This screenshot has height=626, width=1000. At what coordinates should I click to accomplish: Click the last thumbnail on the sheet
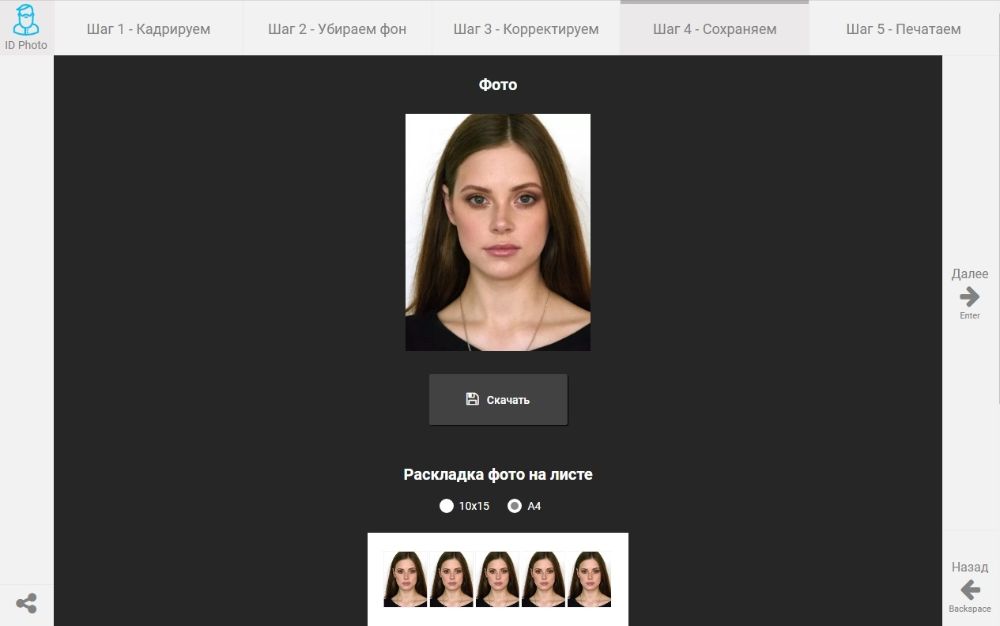pos(589,579)
